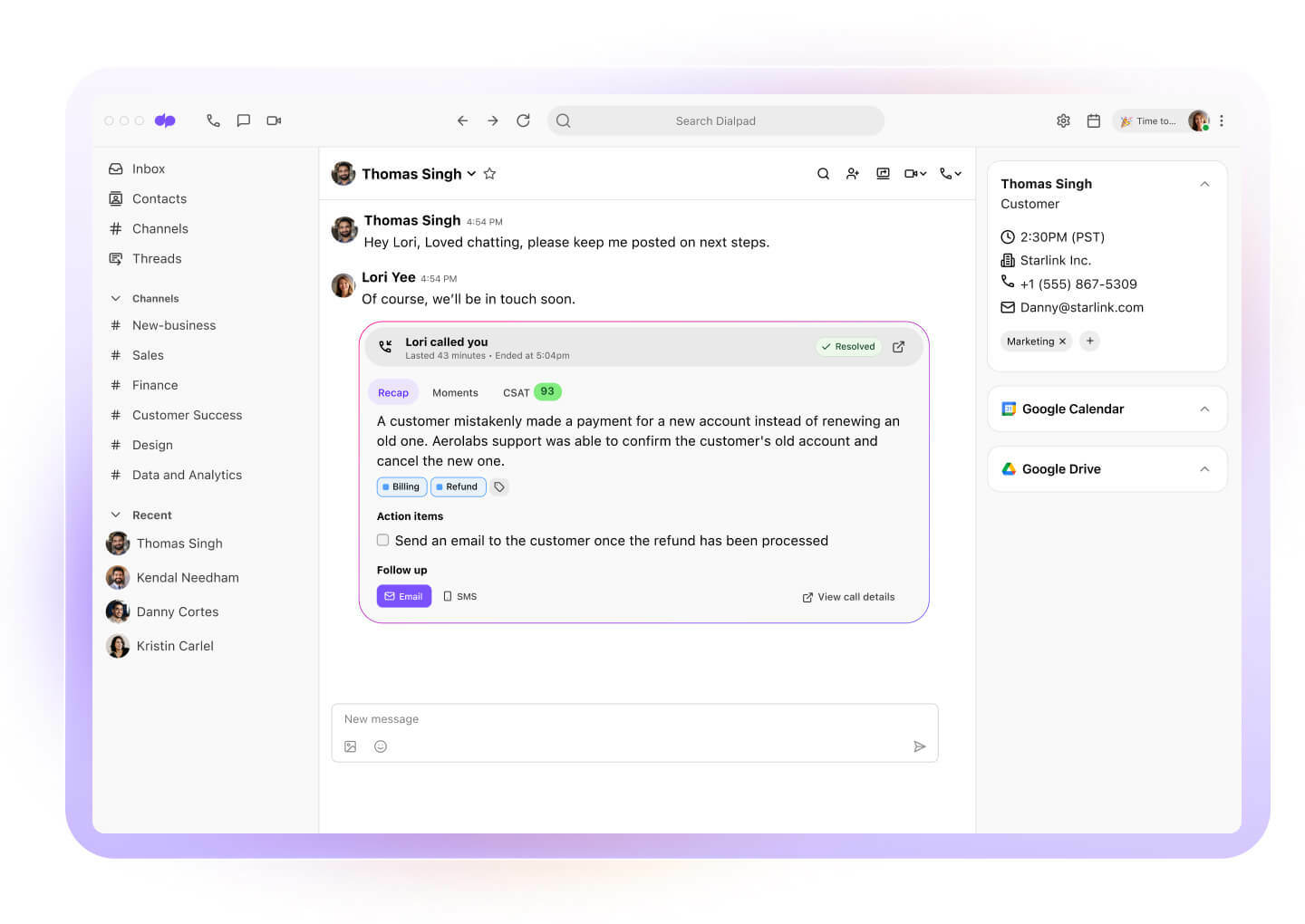Switch to the CSAT tab in the call card
Image resolution: width=1305 pixels, height=924 pixels.
517,391
